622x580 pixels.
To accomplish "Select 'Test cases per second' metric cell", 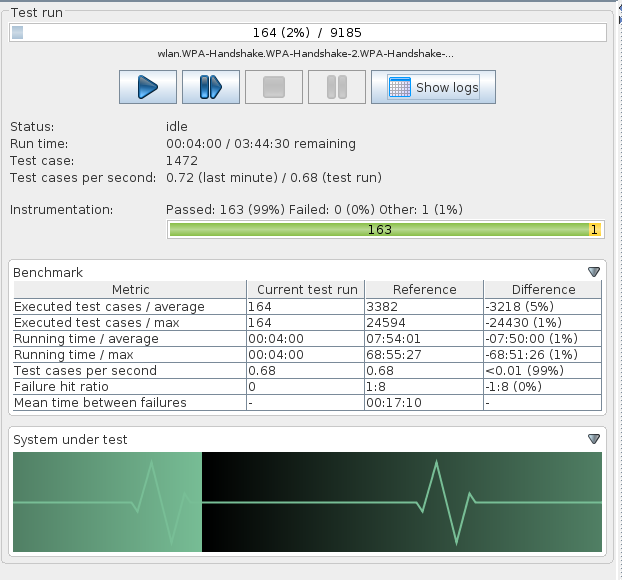I will 130,371.
